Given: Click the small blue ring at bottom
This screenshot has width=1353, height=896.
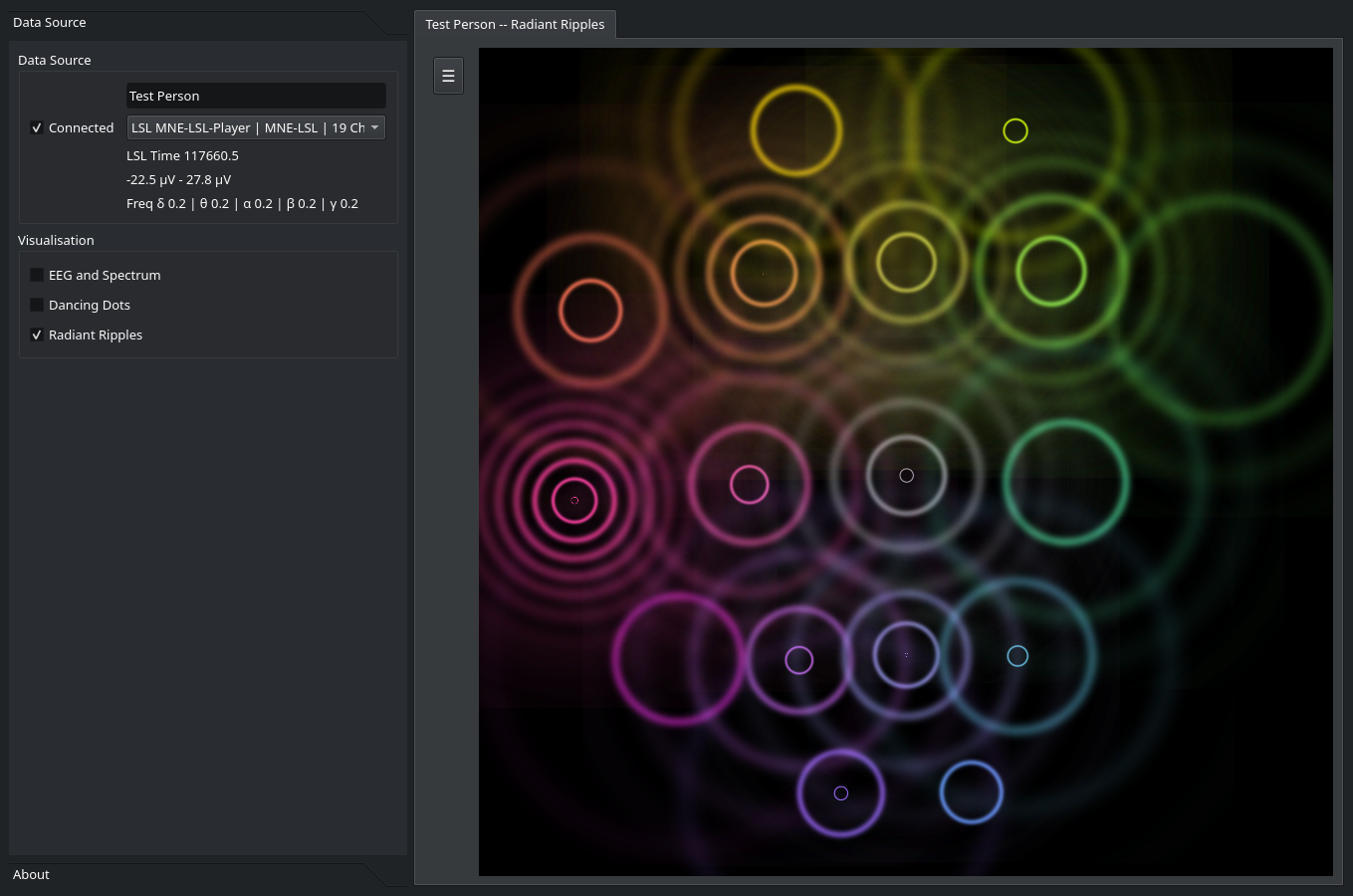Looking at the screenshot, I should tap(971, 792).
